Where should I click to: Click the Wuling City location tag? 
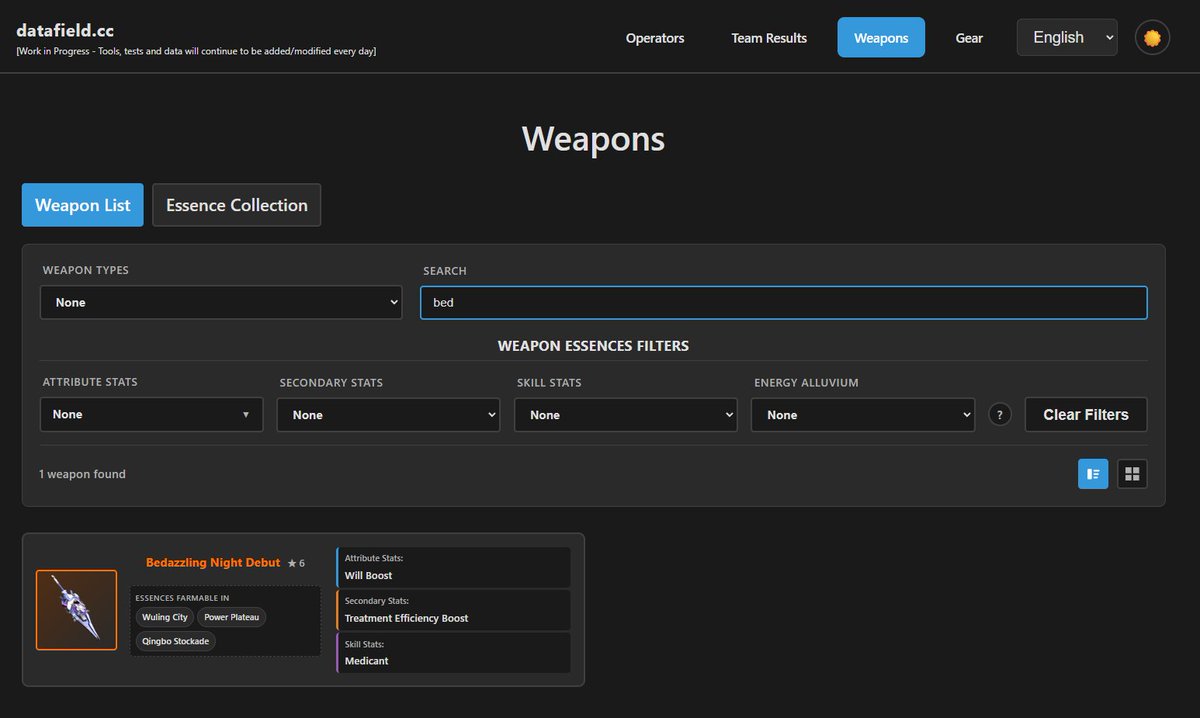coord(165,617)
